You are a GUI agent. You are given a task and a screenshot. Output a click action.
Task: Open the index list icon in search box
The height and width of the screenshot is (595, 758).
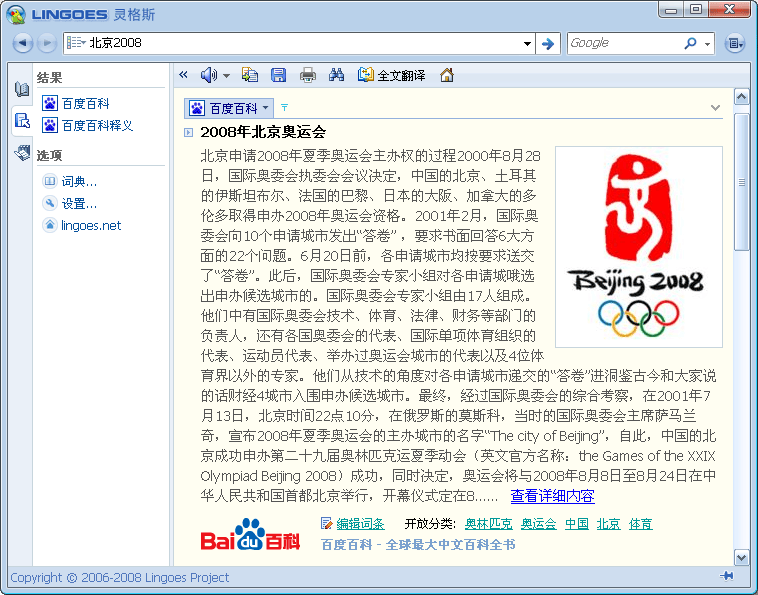click(x=76, y=43)
